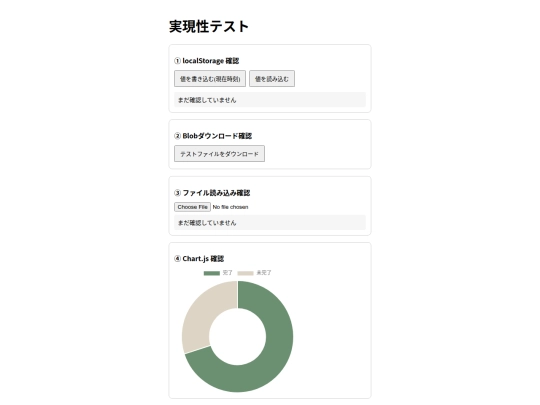Click the heading ② Blobダウンロード確認

[x=213, y=136]
